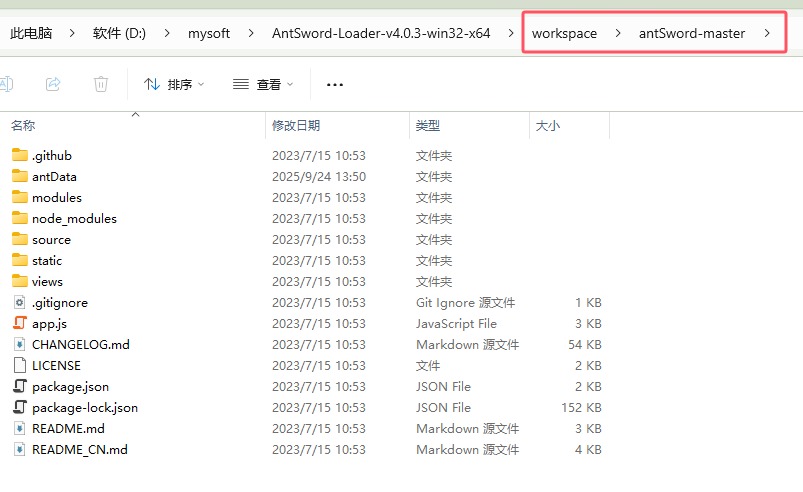The image size is (803, 492).
Task: Click the app.js JavaScript file icon
Action: coord(19,323)
